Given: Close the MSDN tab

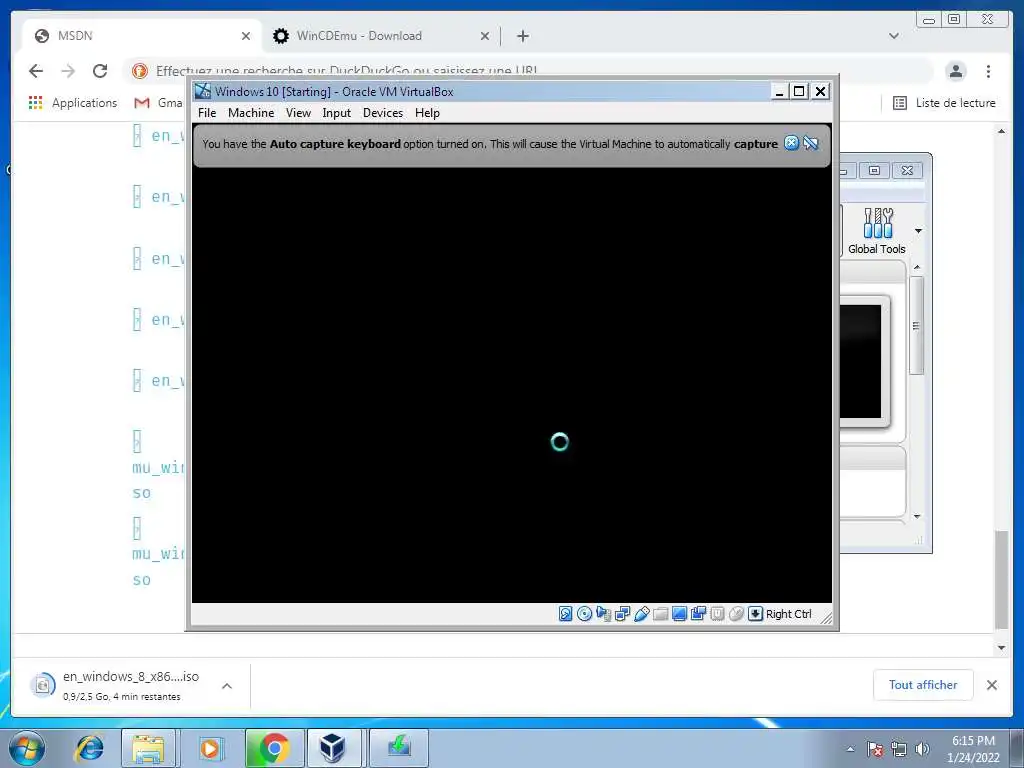Looking at the screenshot, I should coord(246,36).
